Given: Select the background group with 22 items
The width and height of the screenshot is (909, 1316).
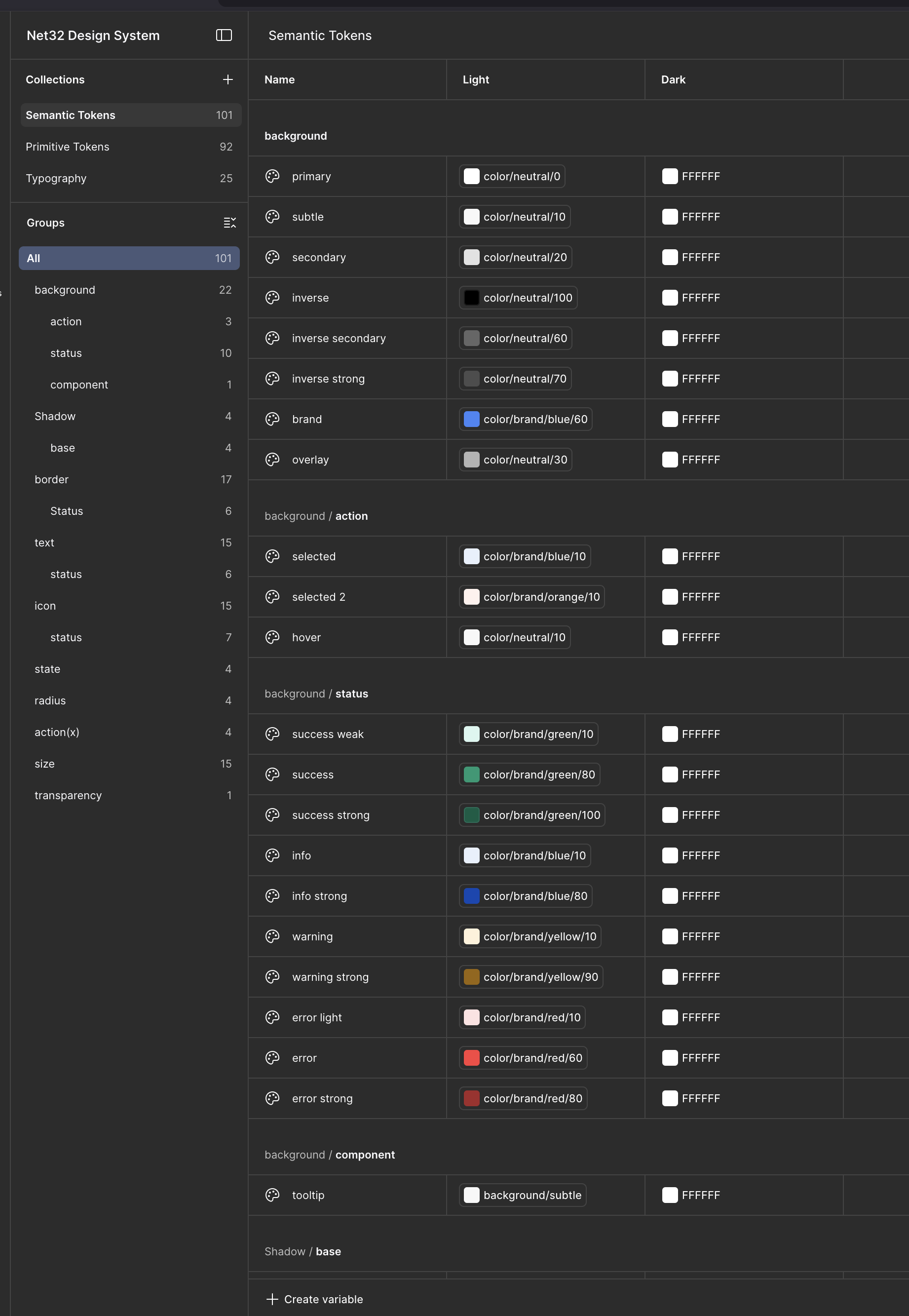Looking at the screenshot, I should (x=129, y=290).
